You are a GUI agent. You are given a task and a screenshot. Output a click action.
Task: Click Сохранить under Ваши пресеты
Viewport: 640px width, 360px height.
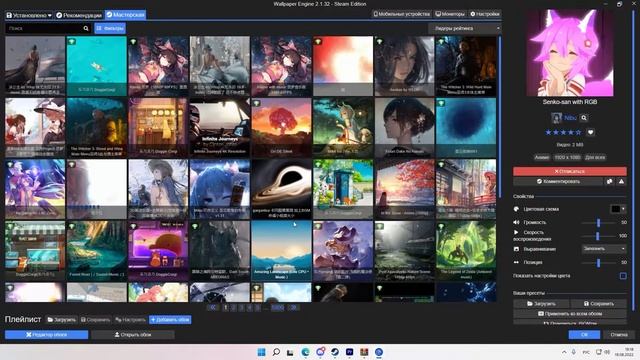598,304
